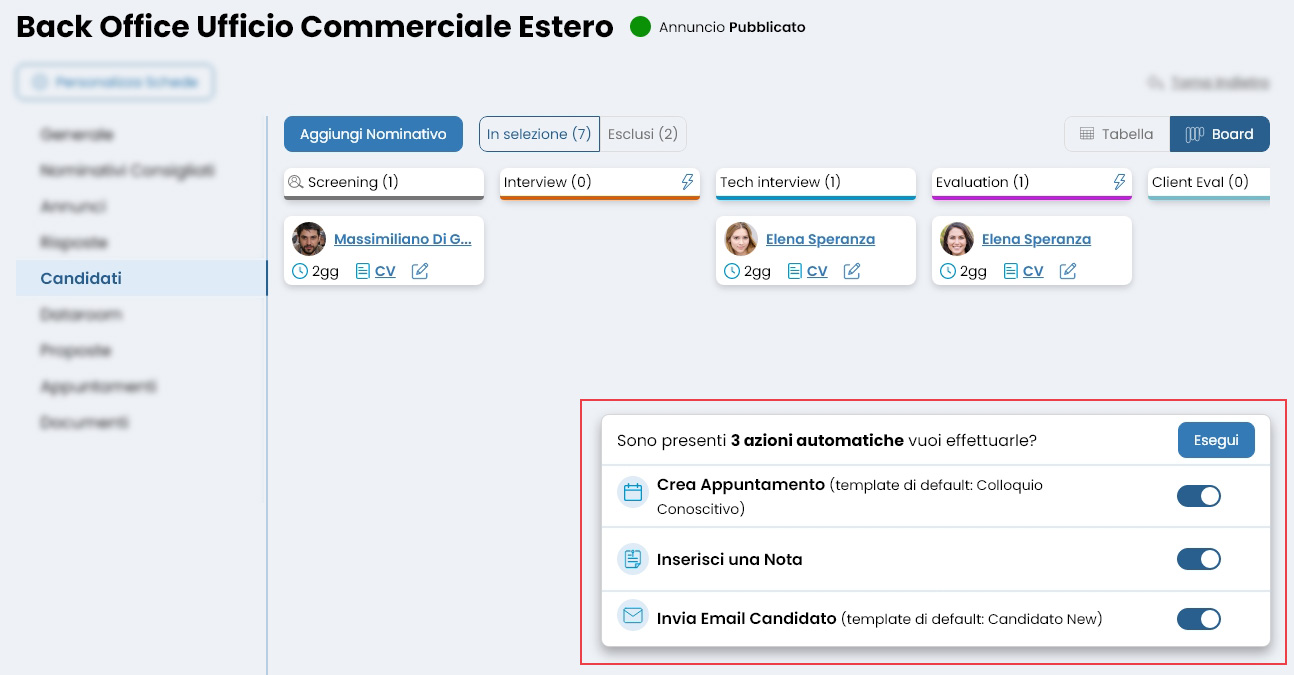Click the document icon beside Elena's CV link
1294x675 pixels.
click(794, 270)
